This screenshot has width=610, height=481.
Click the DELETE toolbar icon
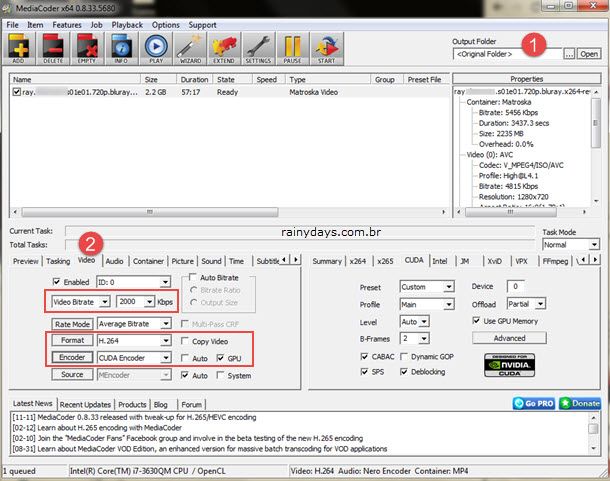point(53,49)
